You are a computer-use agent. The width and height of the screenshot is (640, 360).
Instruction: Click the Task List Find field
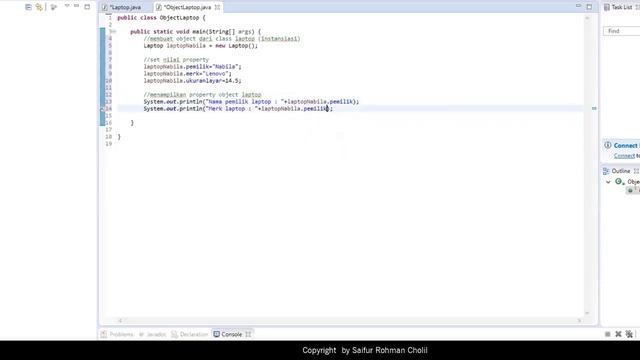(x=621, y=31)
